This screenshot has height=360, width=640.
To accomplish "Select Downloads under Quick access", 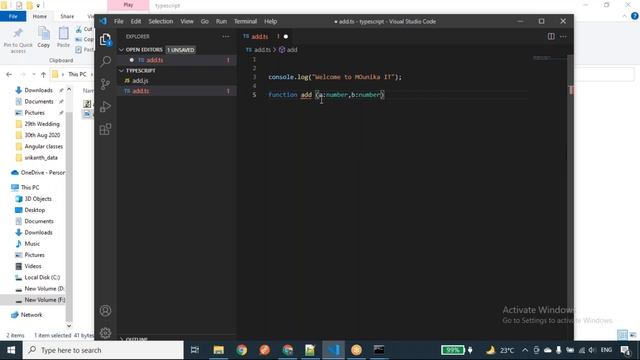I will [38, 90].
